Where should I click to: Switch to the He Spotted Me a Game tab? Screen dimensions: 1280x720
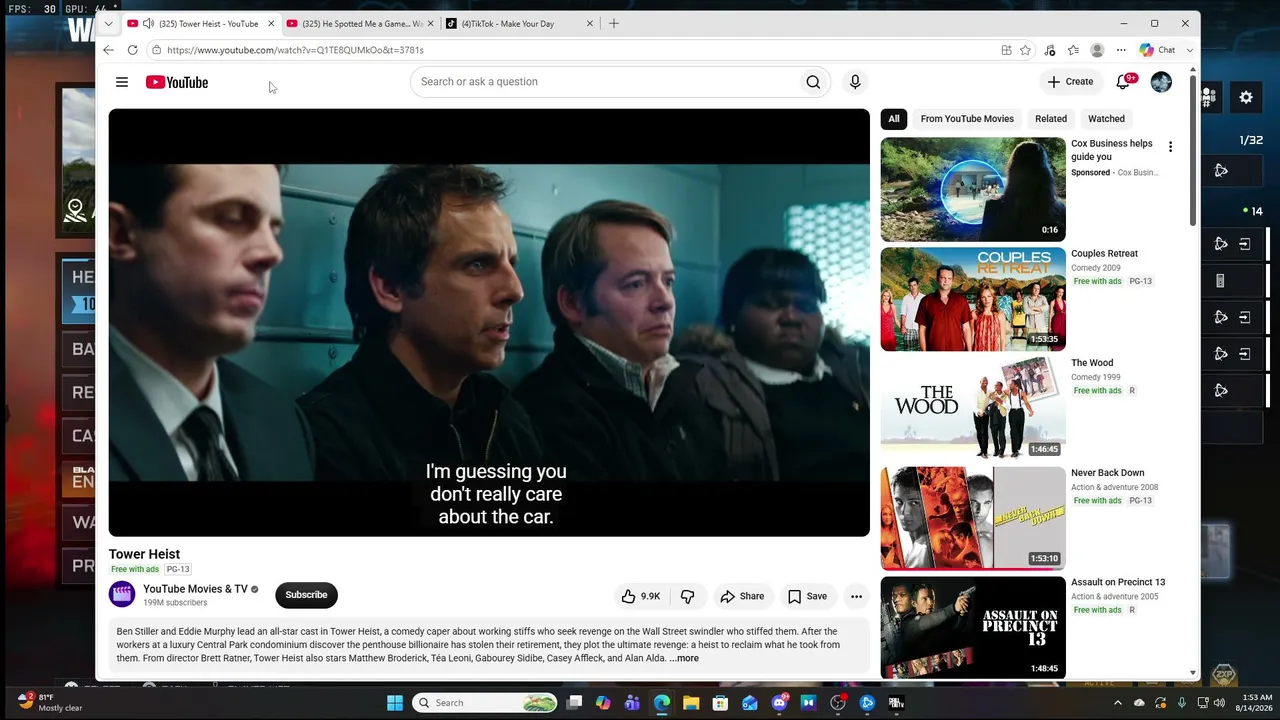361,23
